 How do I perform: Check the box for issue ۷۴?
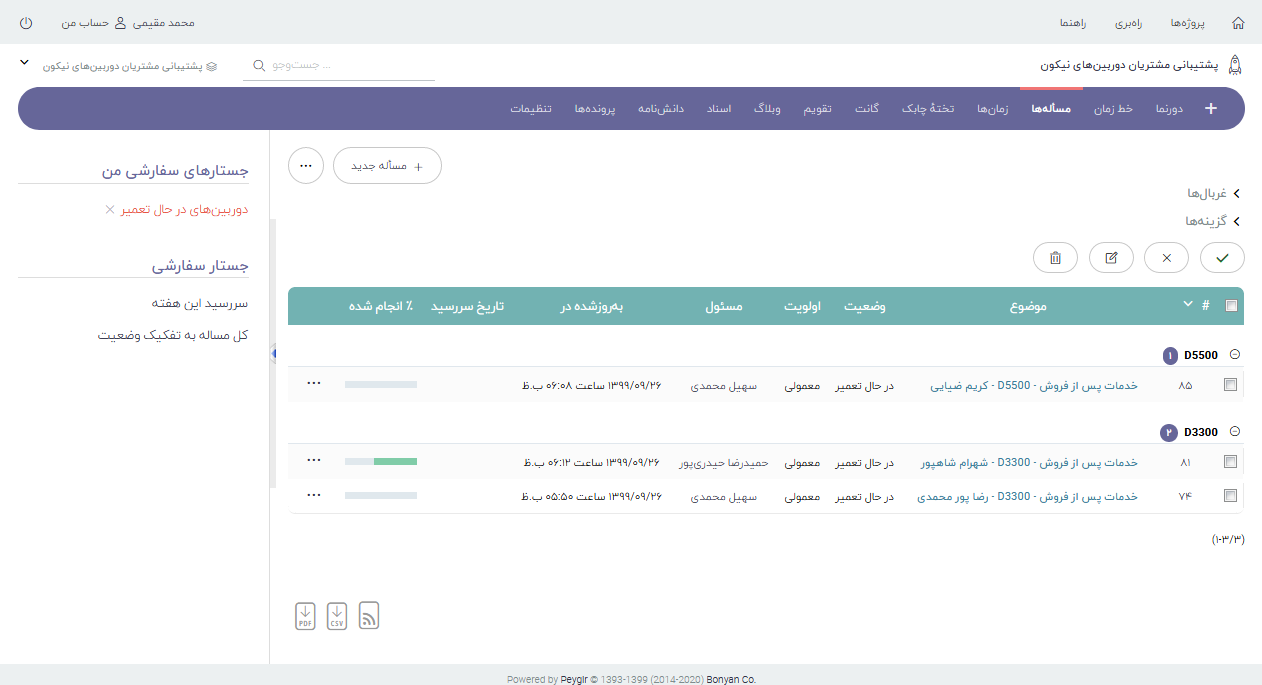tap(1230, 496)
